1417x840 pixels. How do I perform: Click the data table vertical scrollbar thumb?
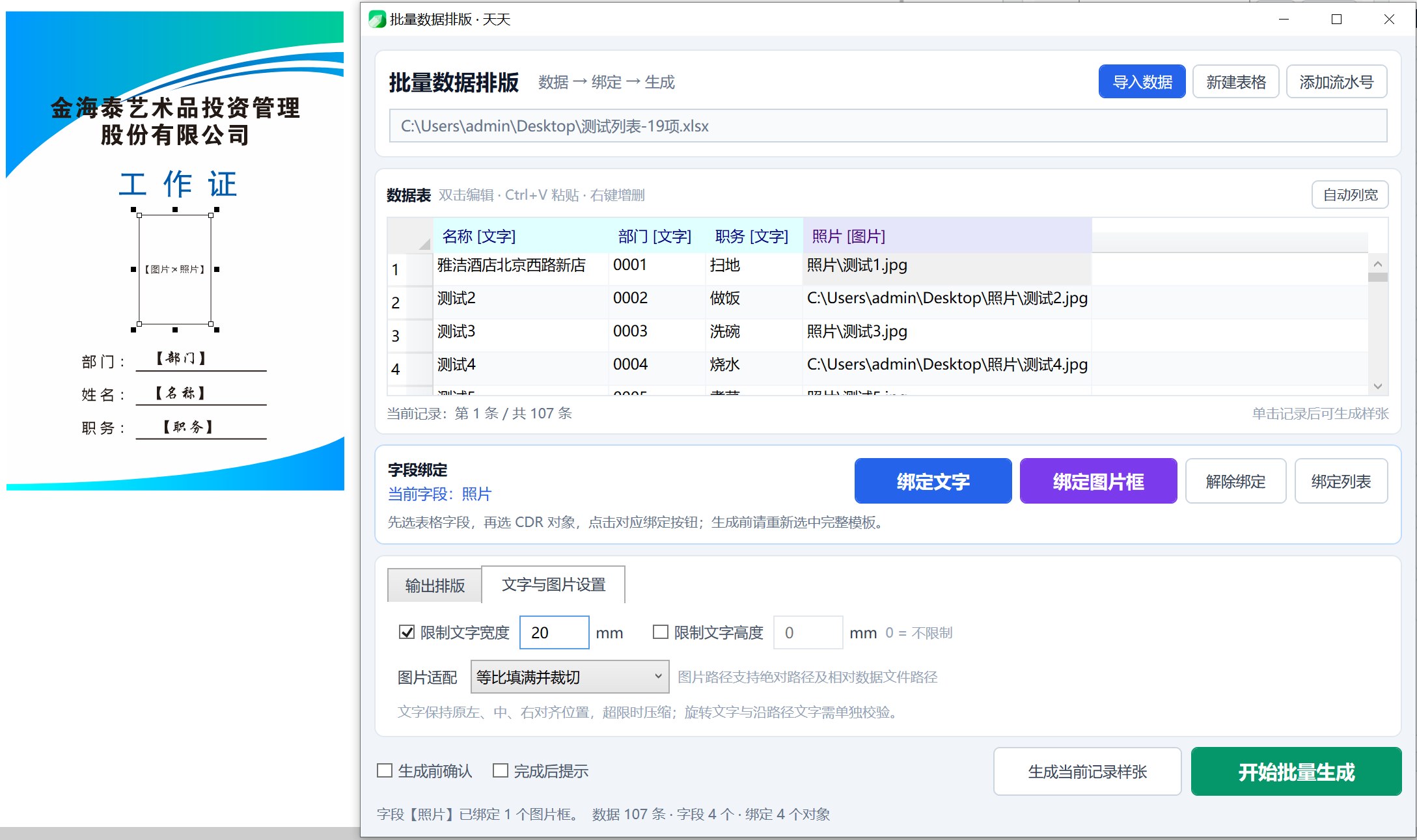click(x=1377, y=277)
